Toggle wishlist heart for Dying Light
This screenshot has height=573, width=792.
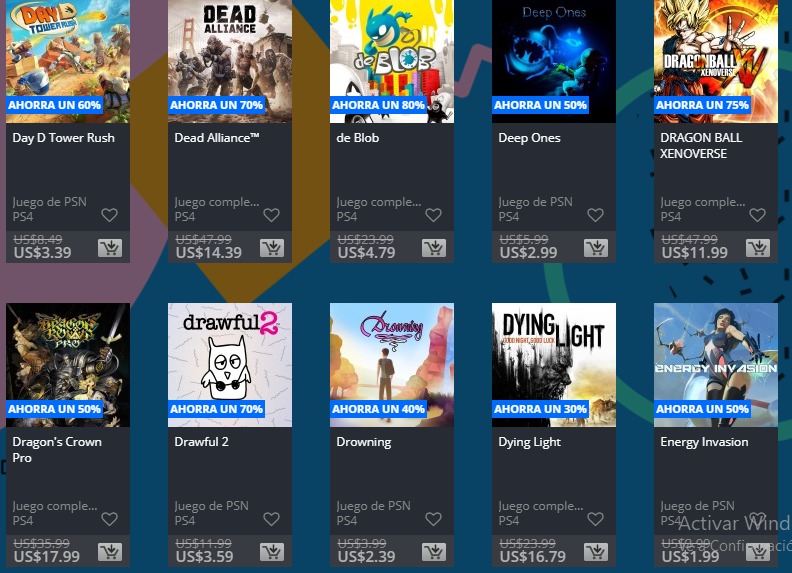(x=596, y=519)
